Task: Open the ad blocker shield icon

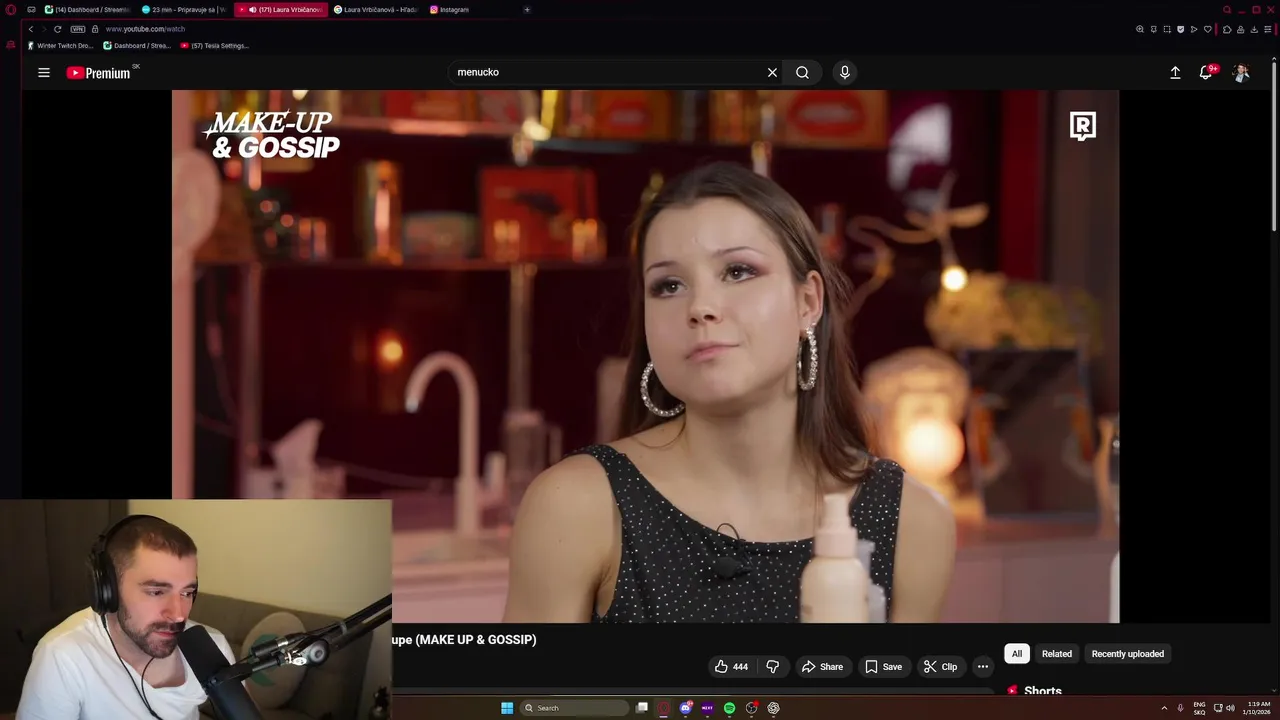Action: [1180, 29]
